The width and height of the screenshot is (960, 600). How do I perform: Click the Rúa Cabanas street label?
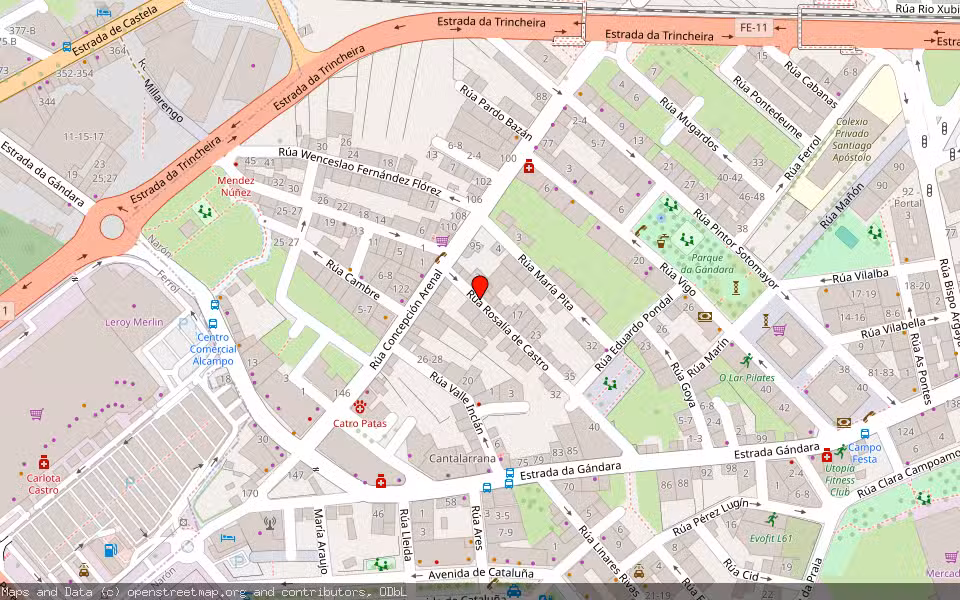(x=811, y=84)
